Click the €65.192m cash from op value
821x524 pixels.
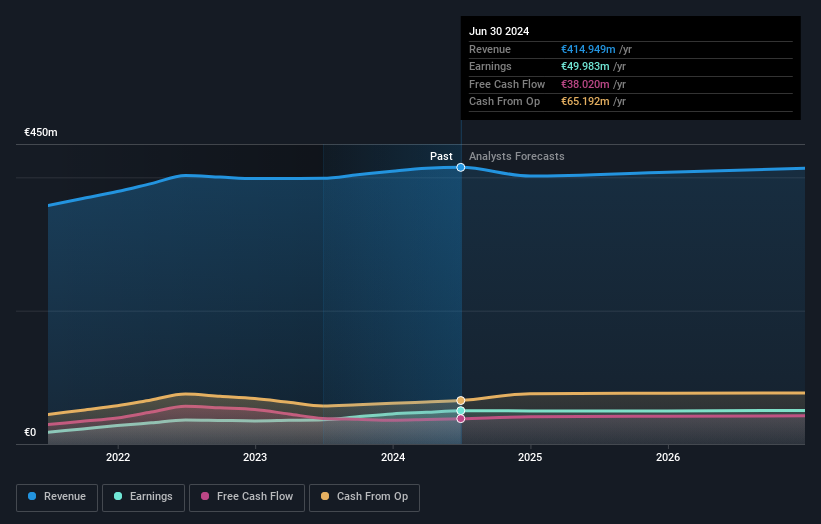click(x=585, y=102)
